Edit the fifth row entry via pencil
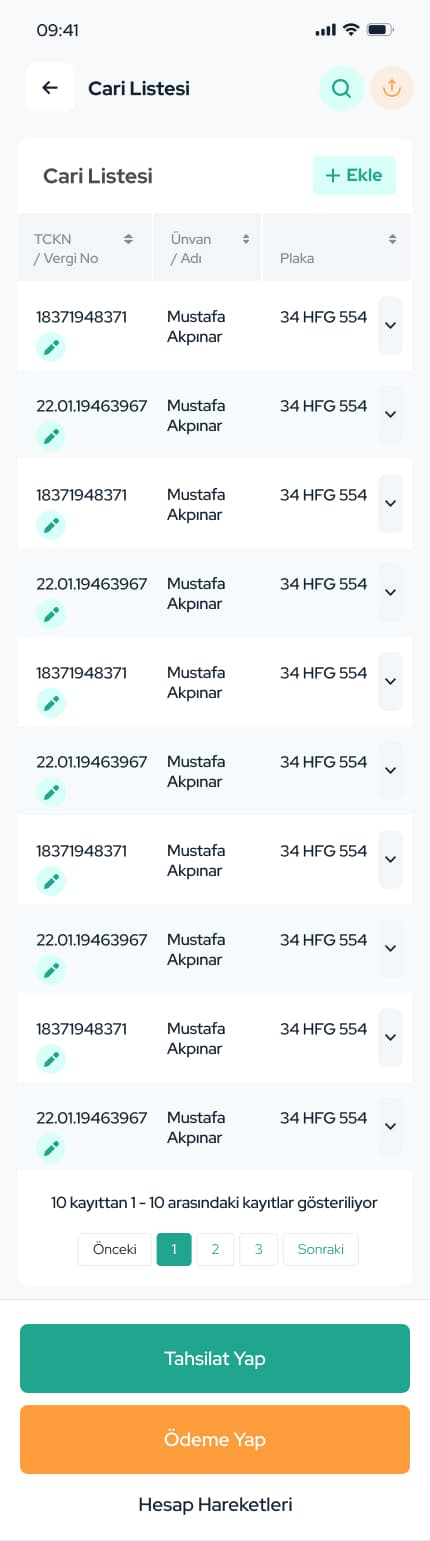430x1541 pixels. pos(51,703)
